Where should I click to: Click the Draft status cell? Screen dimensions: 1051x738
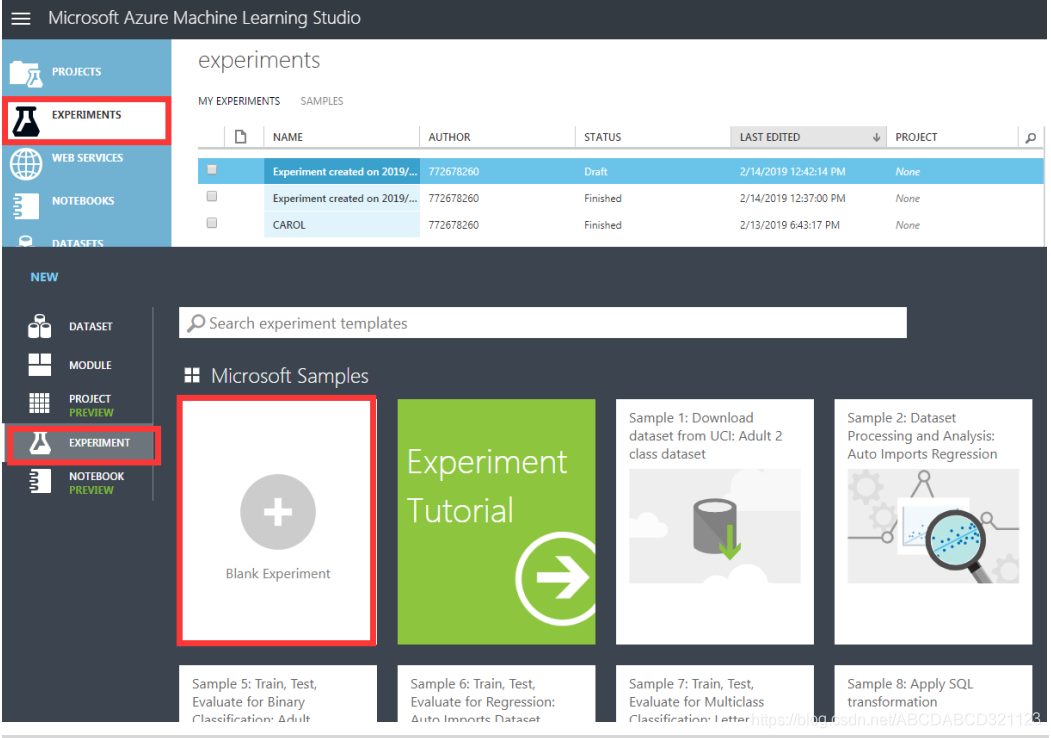595,172
